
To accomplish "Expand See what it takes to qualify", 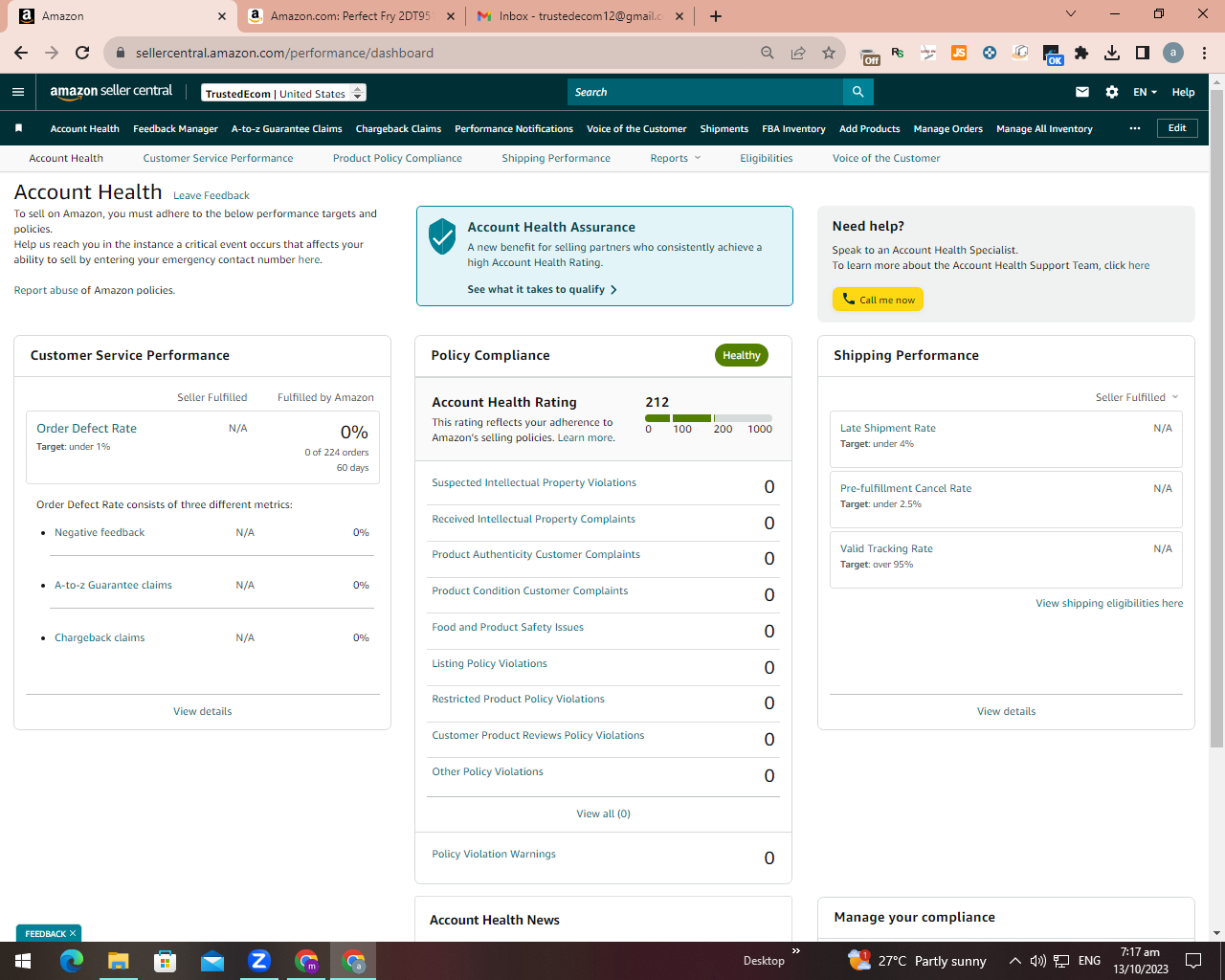I will point(542,289).
